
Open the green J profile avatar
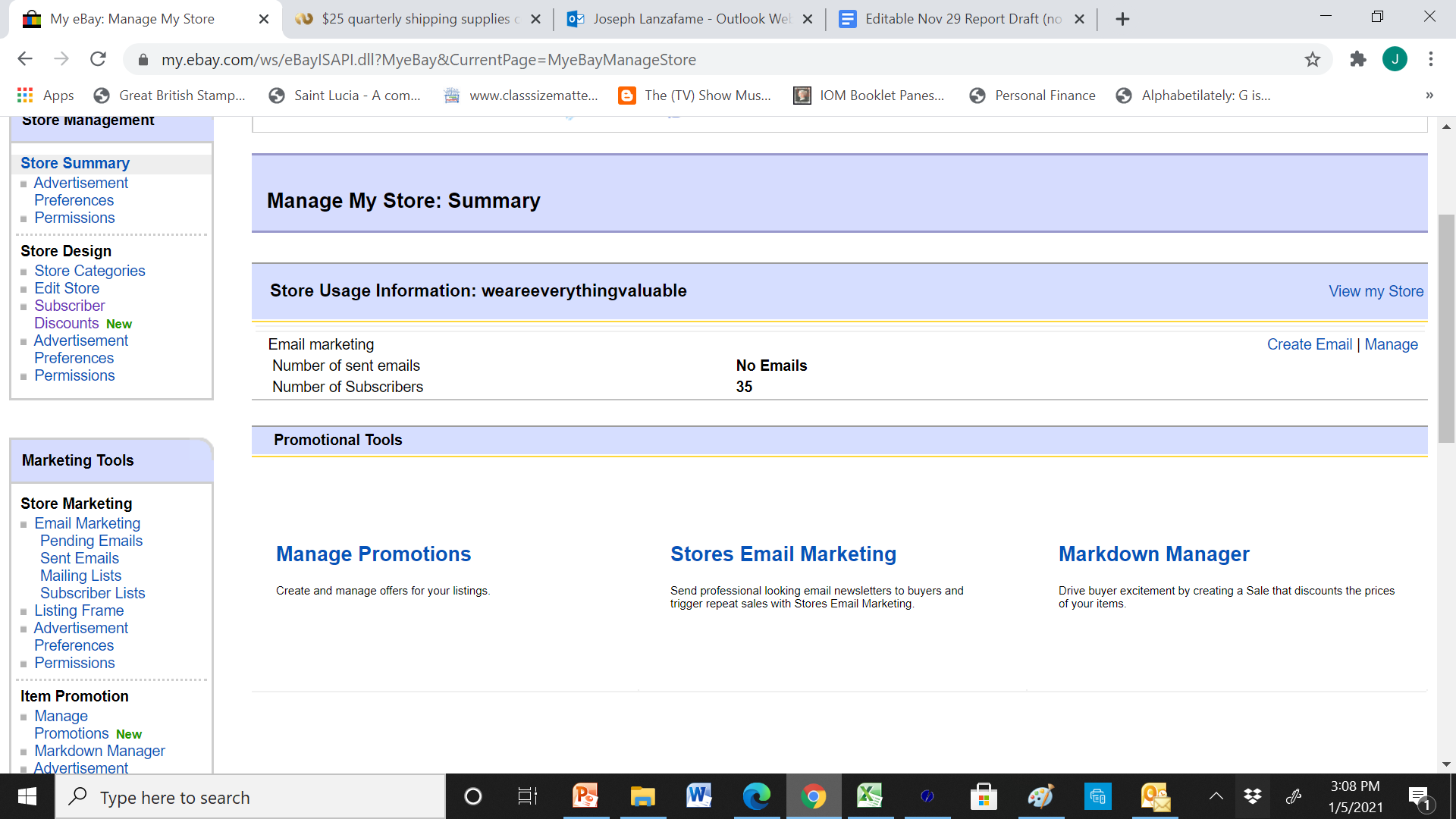[1395, 59]
